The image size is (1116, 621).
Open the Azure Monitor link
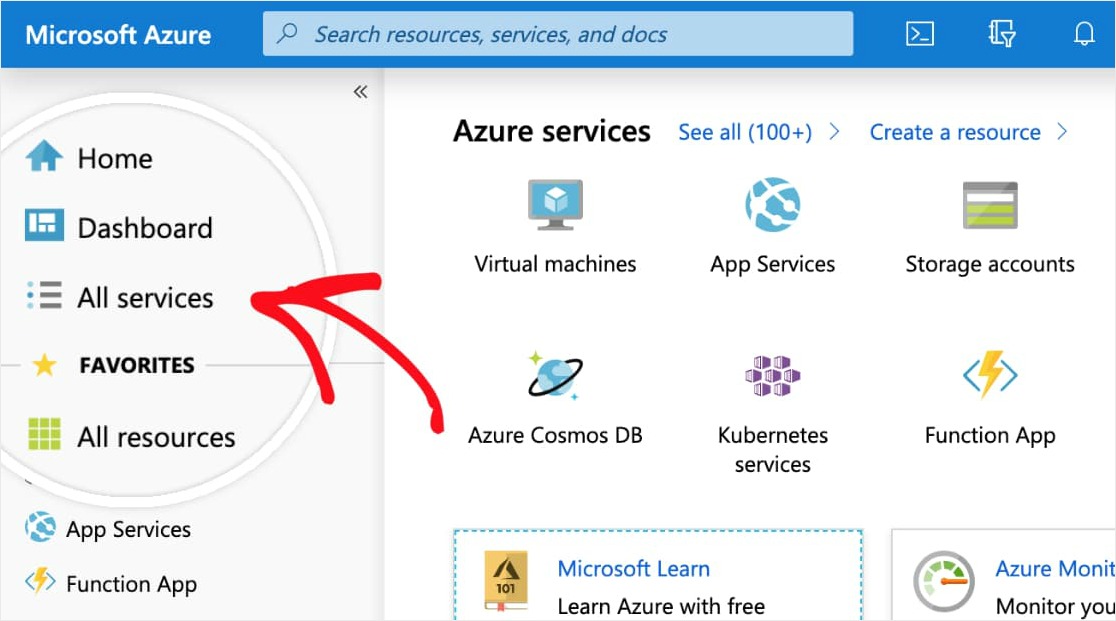point(1055,569)
